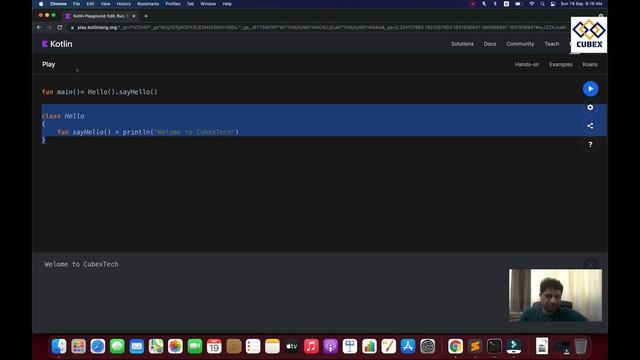Click the Kotlin logo
640x360 pixels.
pyautogui.click(x=57, y=44)
